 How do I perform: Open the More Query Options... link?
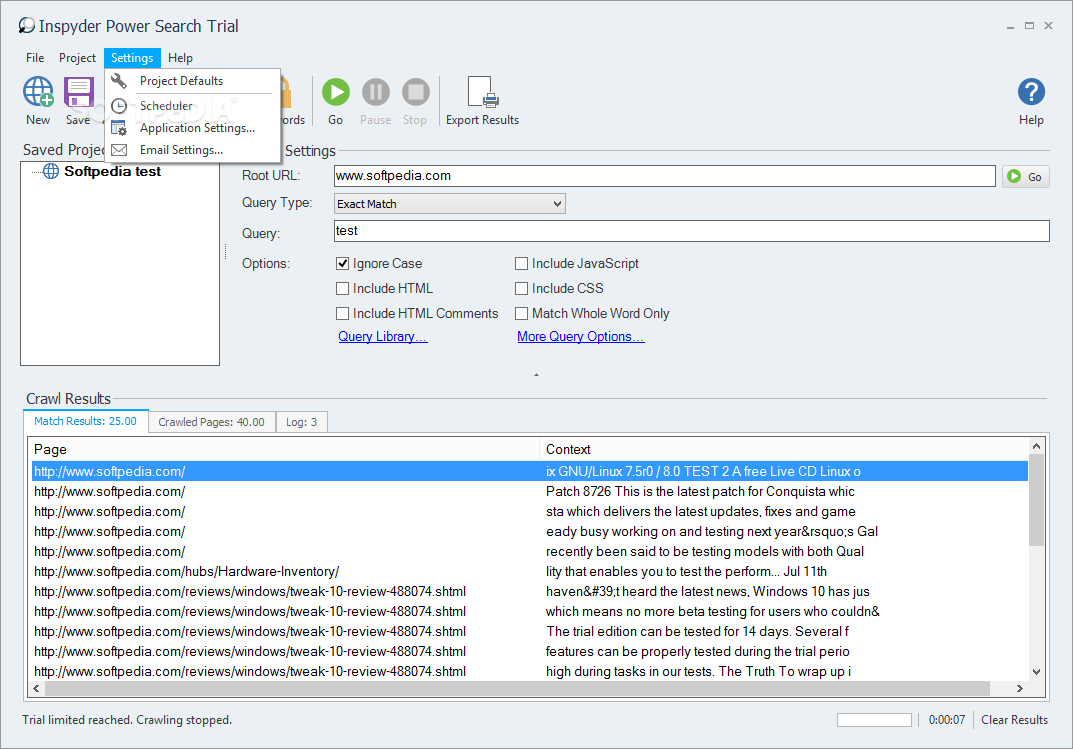click(x=580, y=337)
